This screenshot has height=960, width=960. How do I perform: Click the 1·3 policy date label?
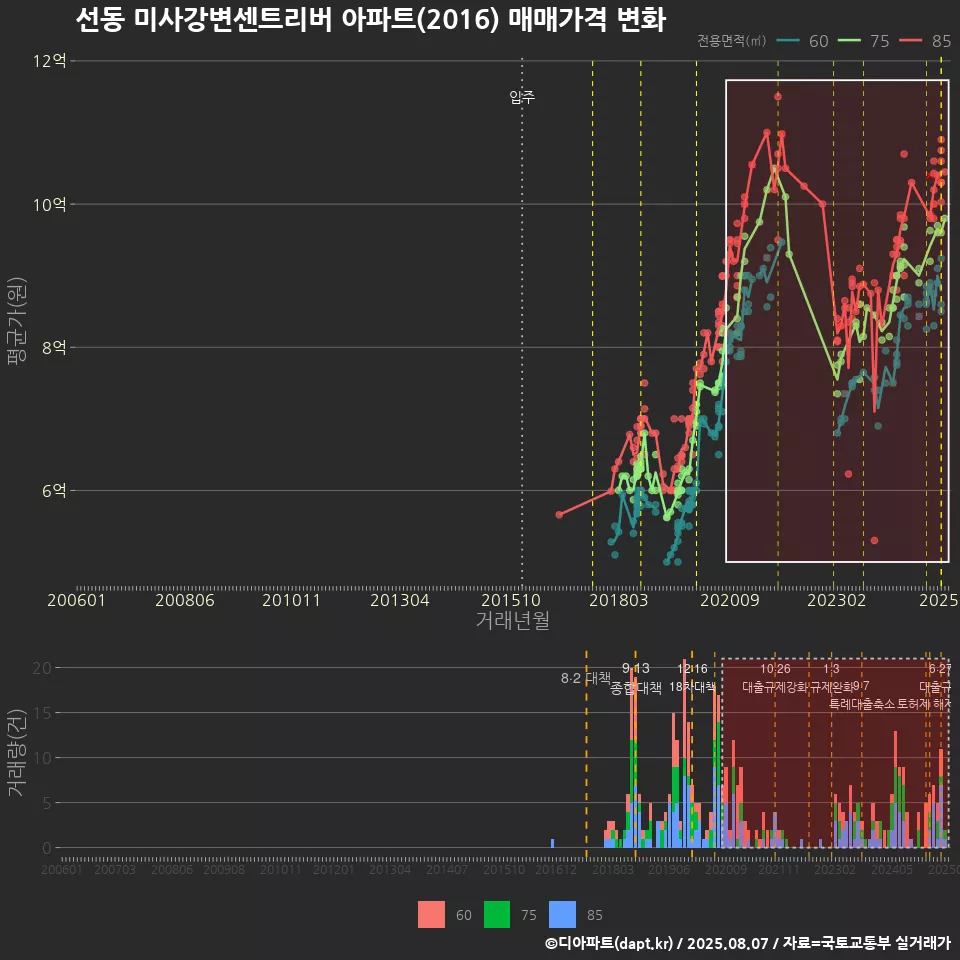point(831,668)
